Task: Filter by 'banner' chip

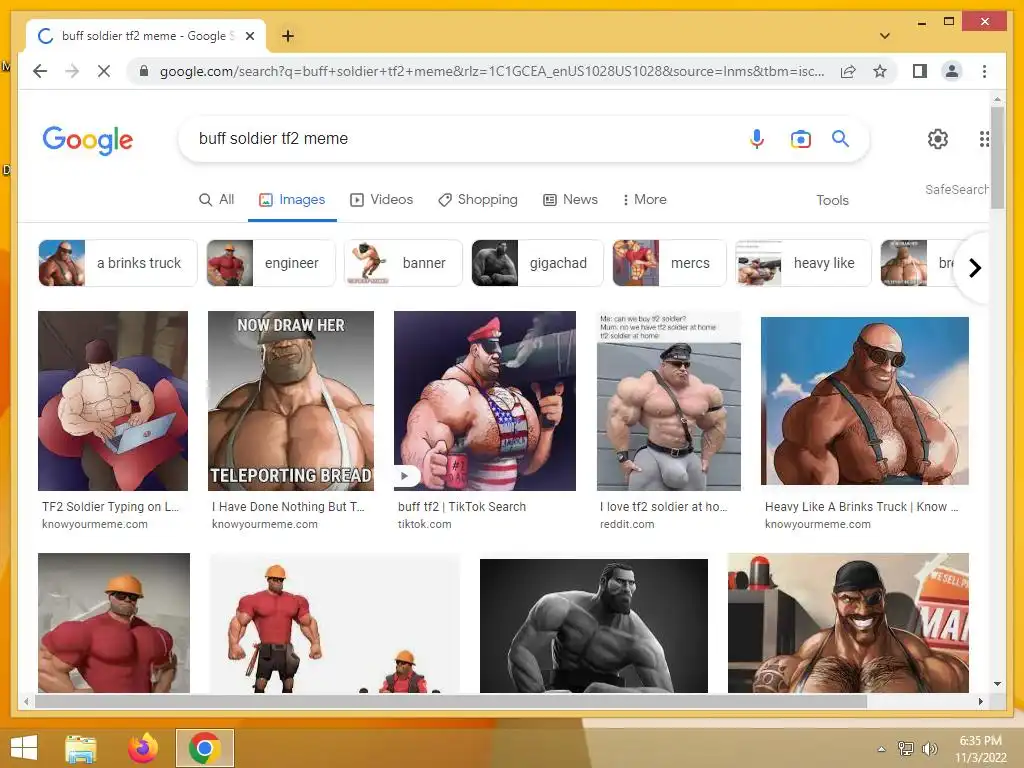Action: [x=403, y=263]
